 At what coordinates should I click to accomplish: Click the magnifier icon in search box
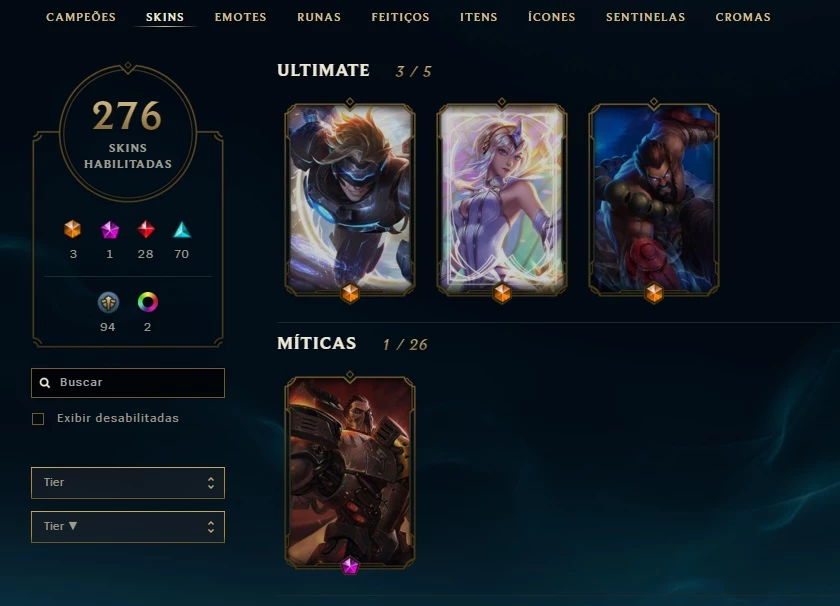click(45, 383)
